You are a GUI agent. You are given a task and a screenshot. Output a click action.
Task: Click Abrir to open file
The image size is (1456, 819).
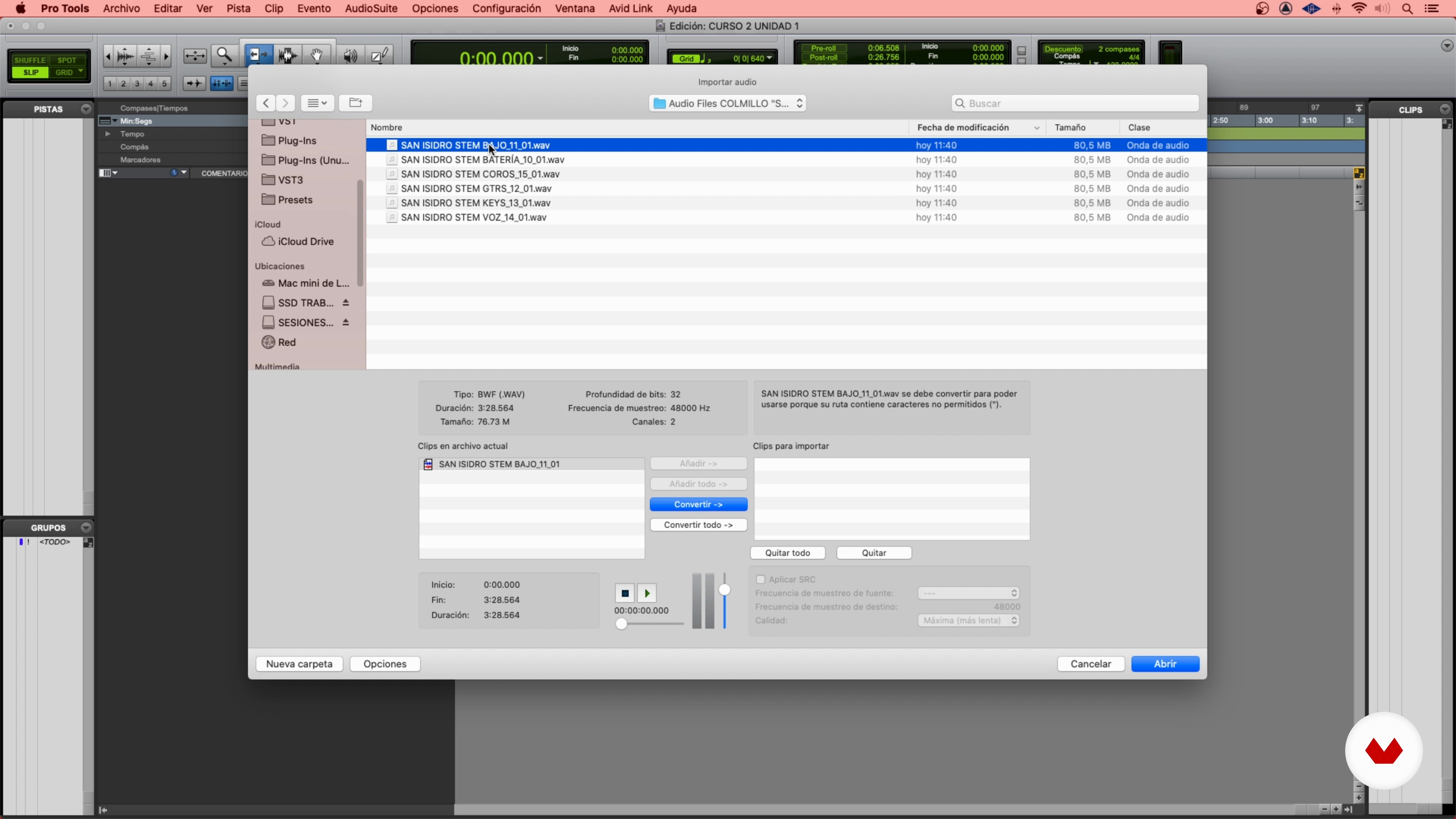tap(1166, 664)
